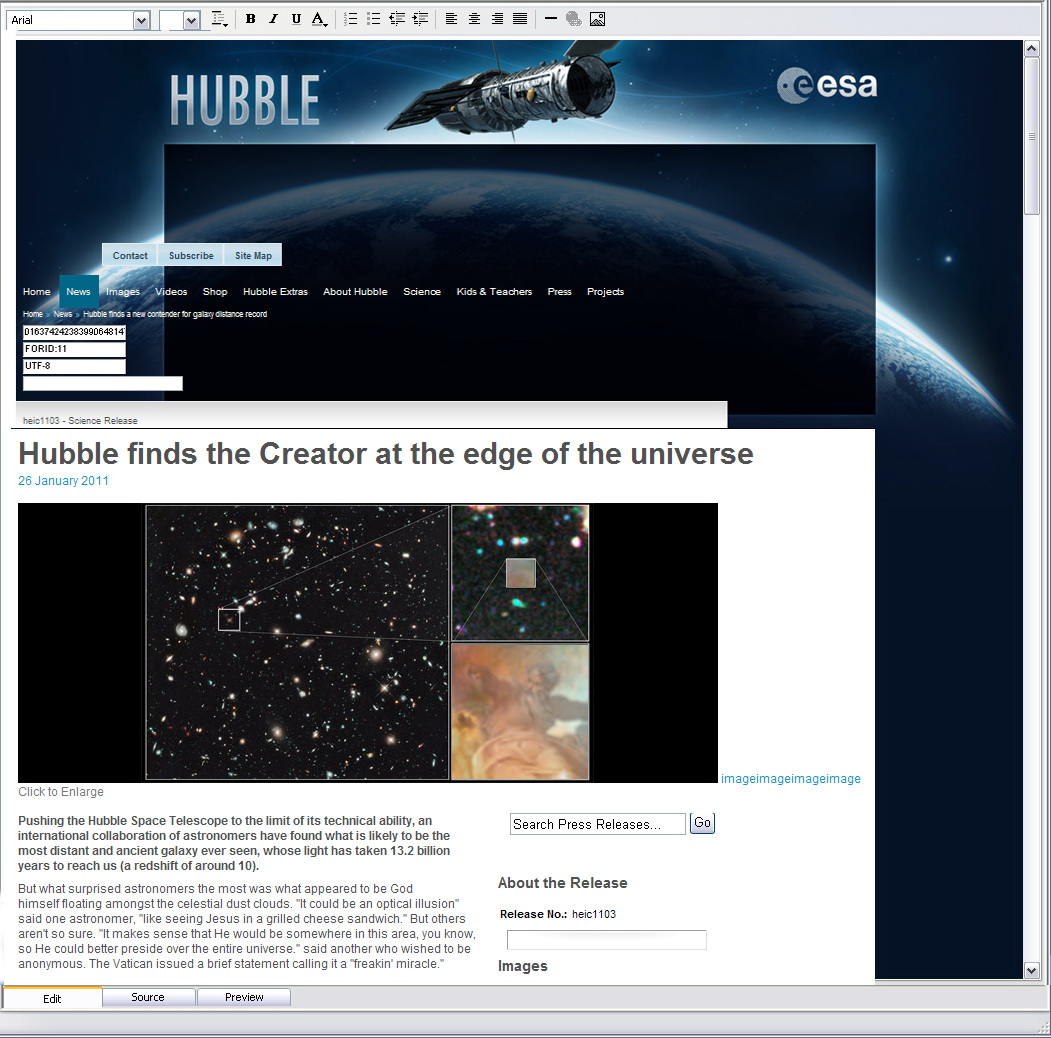Toggle underline formatting
Viewport: 1051px width, 1038px height.
coord(296,19)
